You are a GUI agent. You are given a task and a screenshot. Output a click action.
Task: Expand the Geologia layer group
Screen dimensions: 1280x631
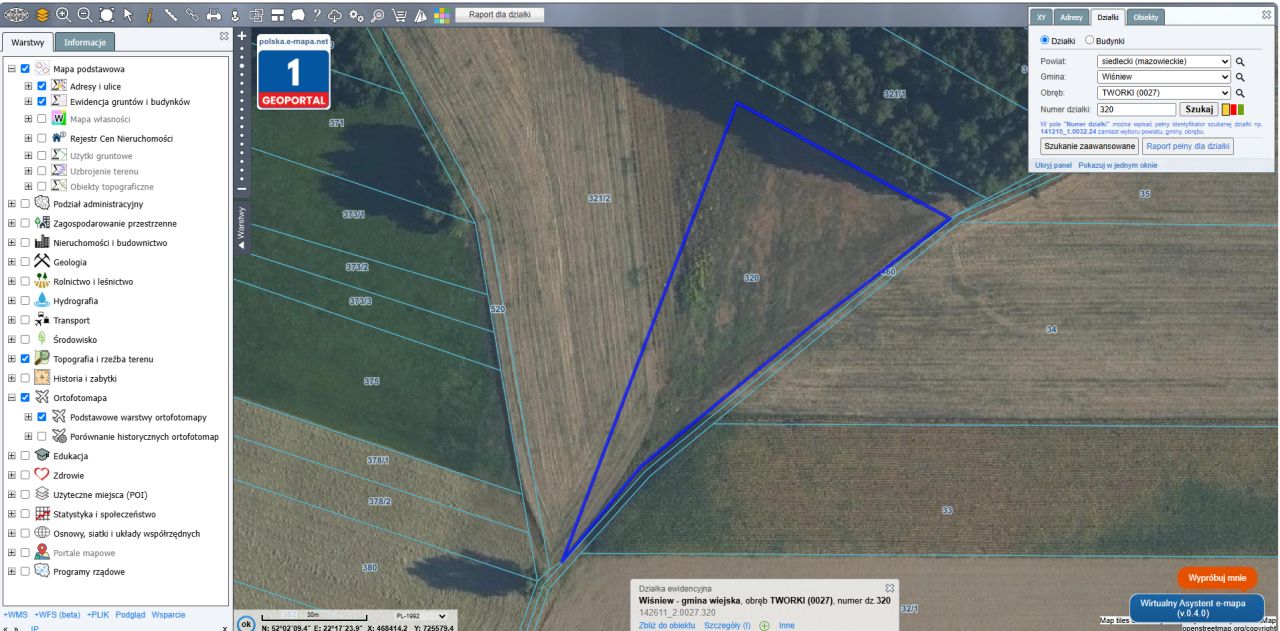(x=11, y=262)
